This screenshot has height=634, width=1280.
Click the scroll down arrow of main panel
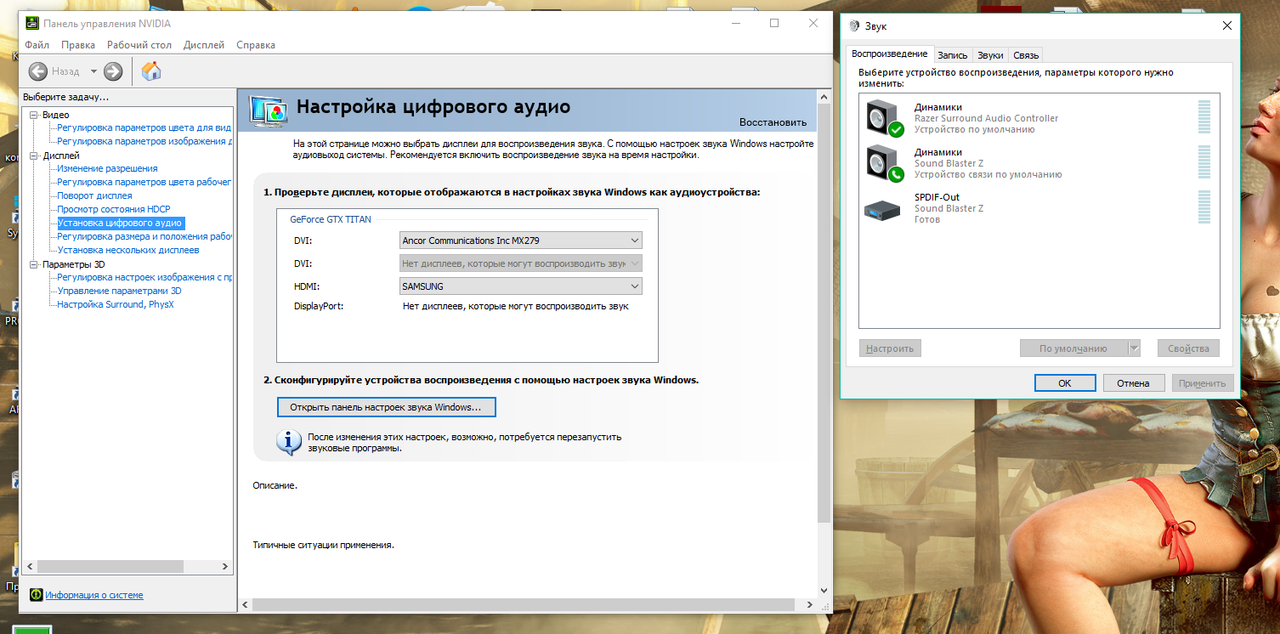coord(824,592)
